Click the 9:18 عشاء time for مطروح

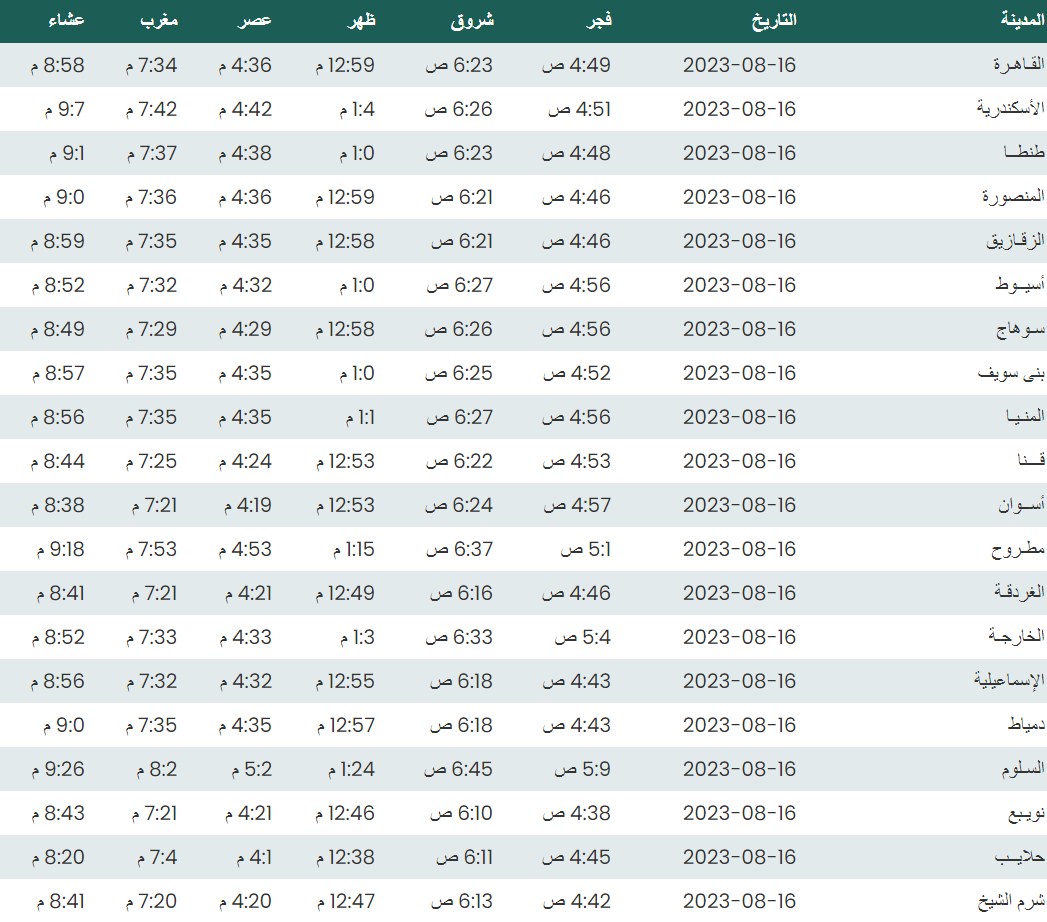point(62,549)
